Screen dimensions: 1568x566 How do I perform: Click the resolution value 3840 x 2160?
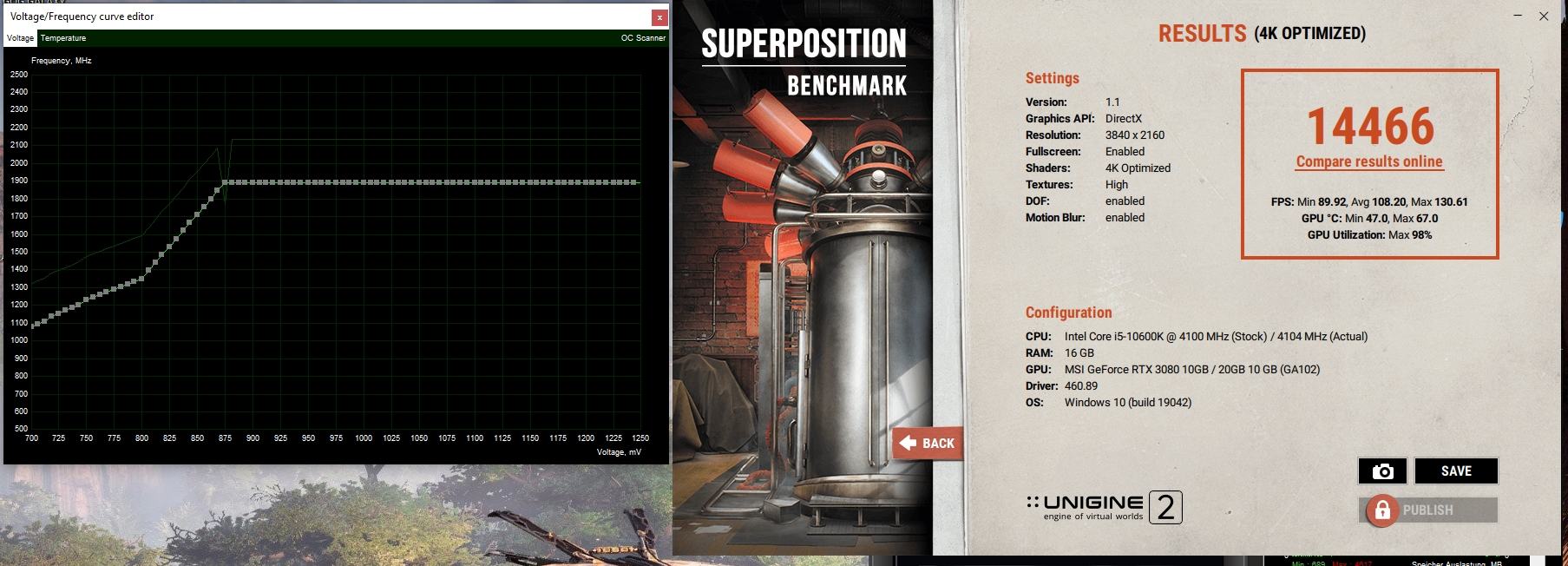click(x=1135, y=135)
